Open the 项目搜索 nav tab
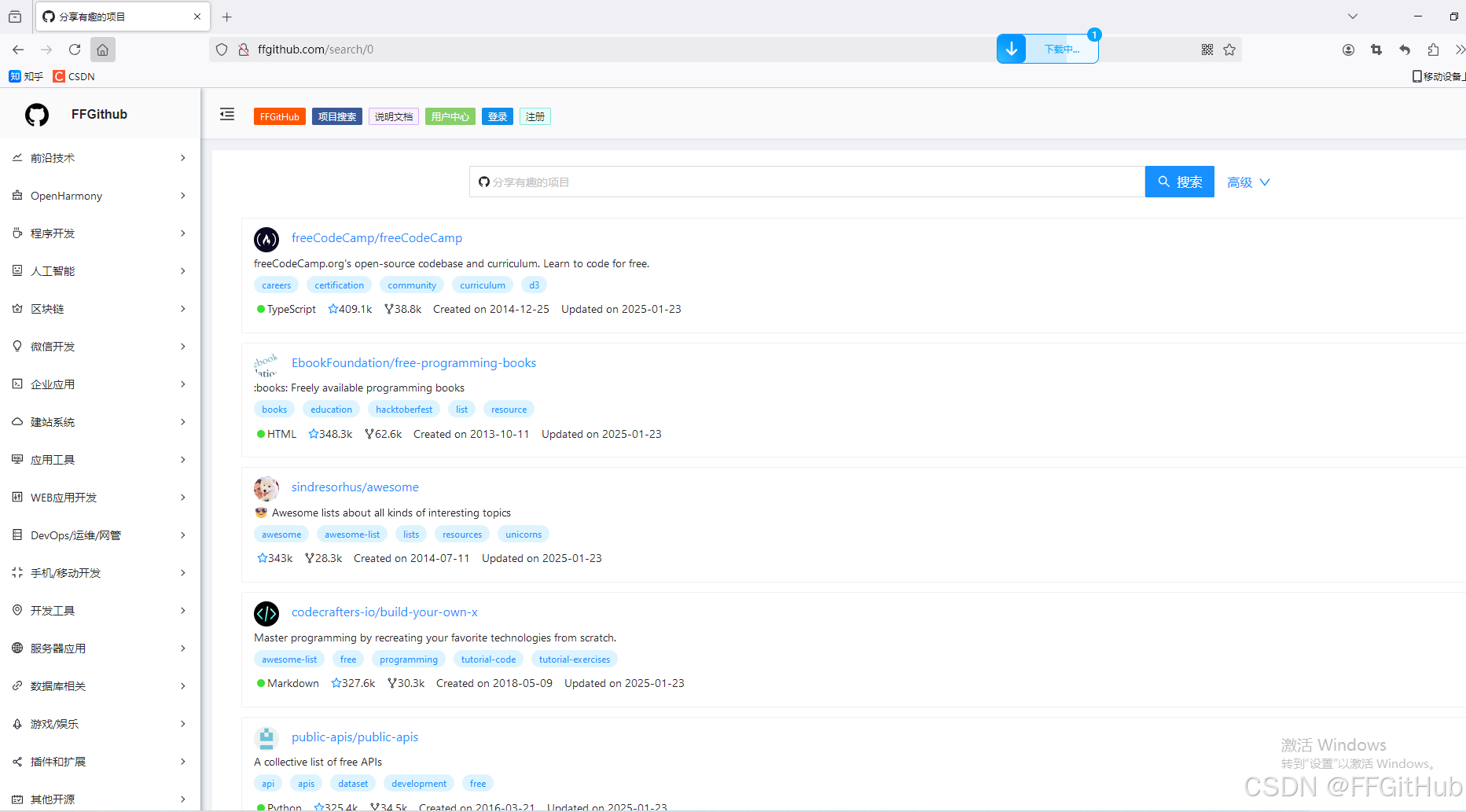The image size is (1466, 812). (337, 116)
